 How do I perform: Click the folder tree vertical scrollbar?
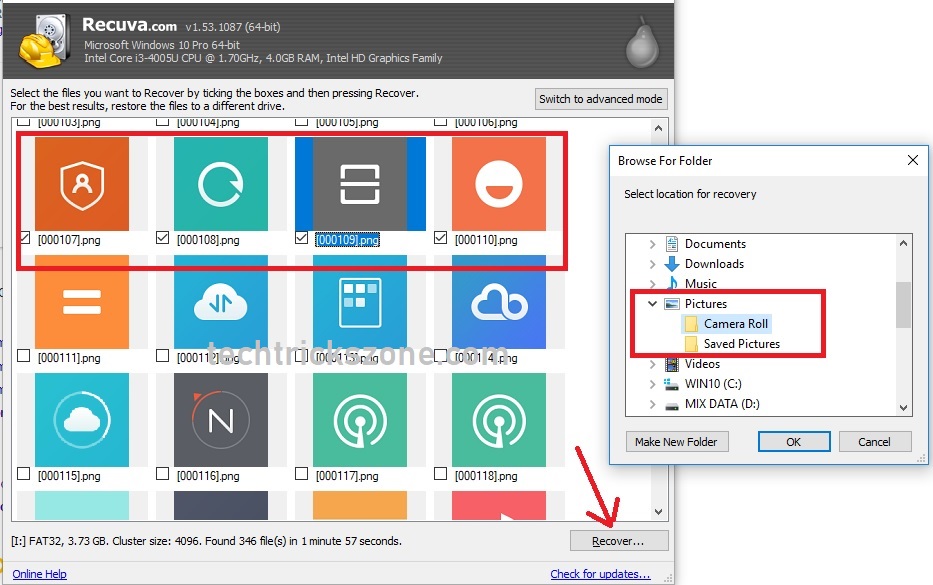903,305
